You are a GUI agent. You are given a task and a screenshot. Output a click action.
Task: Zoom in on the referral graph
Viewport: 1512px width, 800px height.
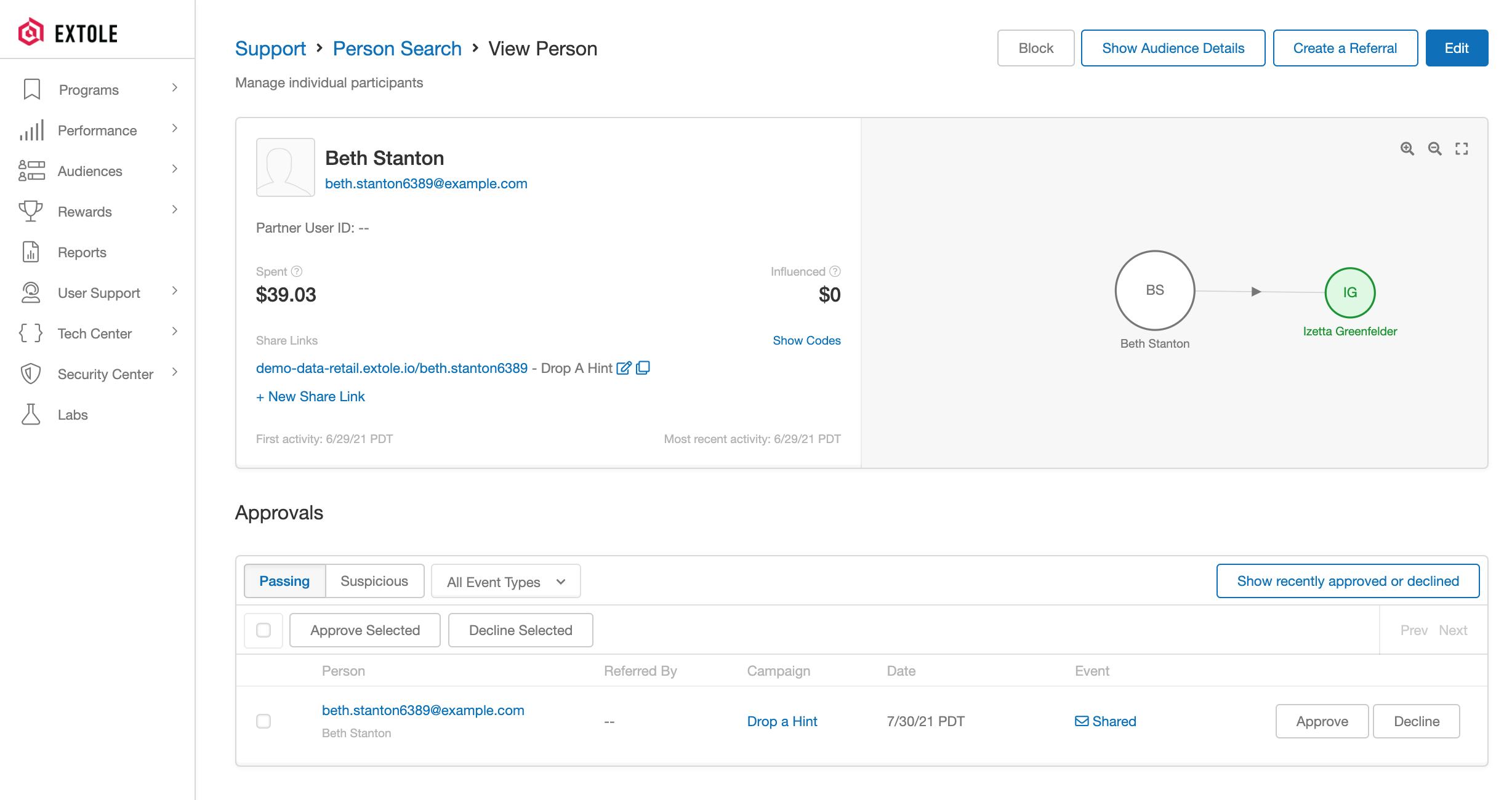1407,149
